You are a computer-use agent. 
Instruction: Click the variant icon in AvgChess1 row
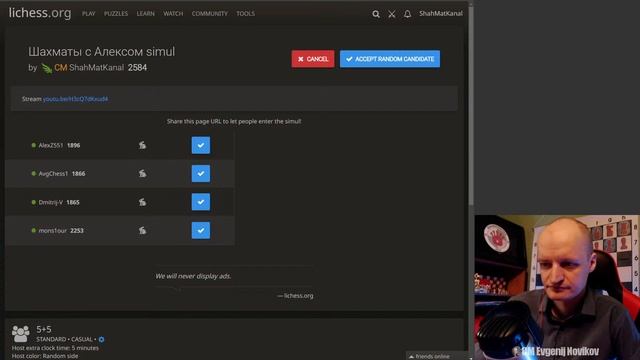tap(142, 173)
